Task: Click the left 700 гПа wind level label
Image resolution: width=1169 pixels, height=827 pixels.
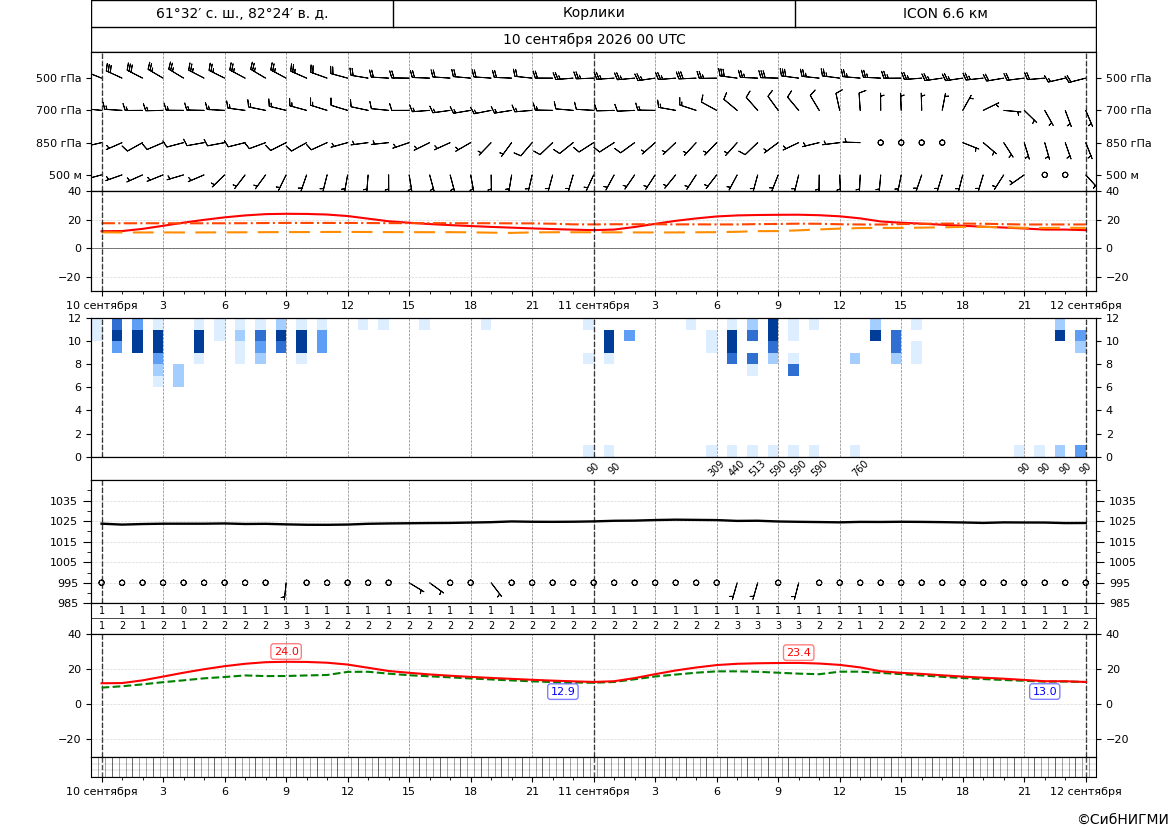Action: click(59, 110)
